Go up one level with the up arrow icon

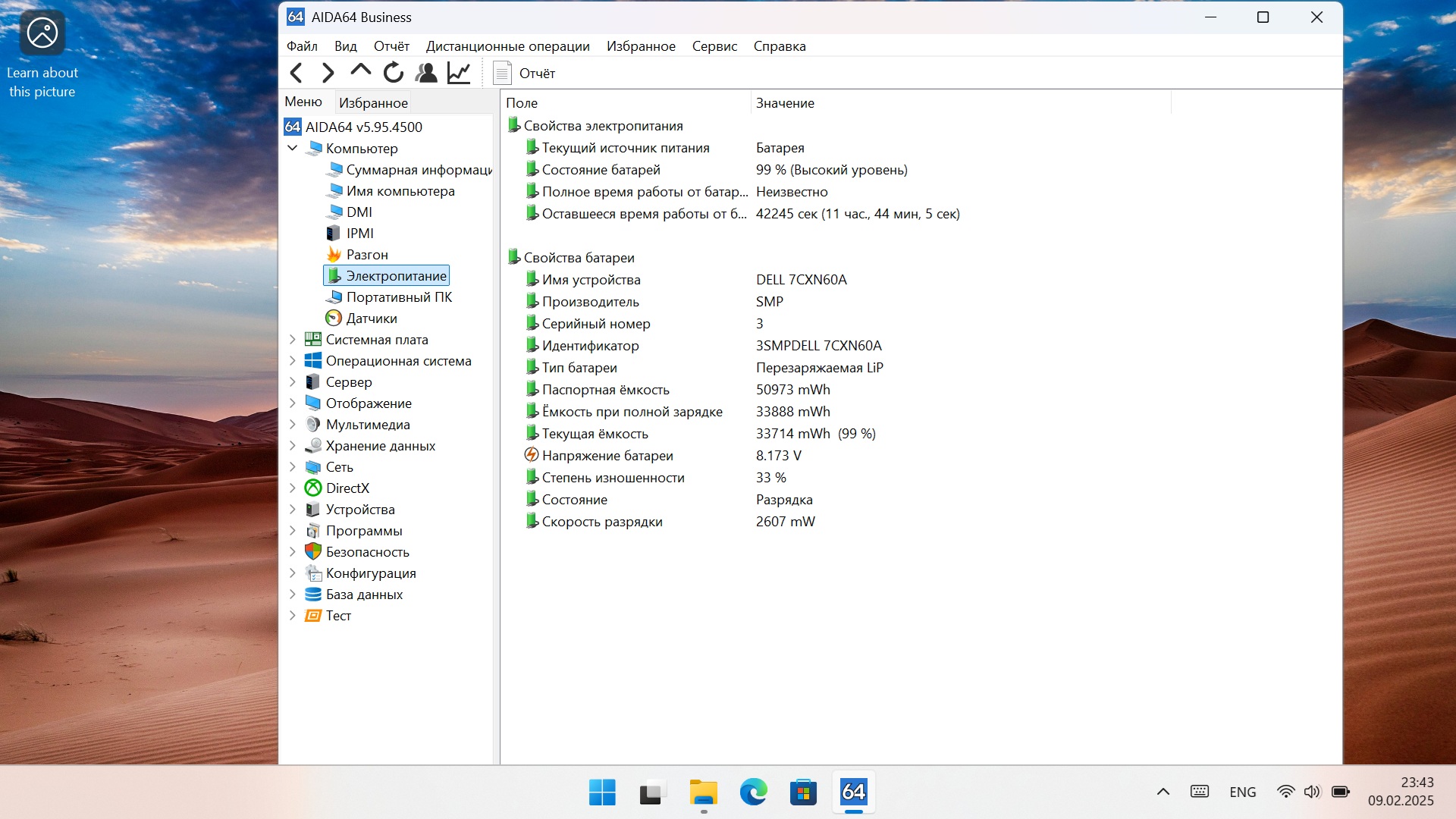(360, 71)
